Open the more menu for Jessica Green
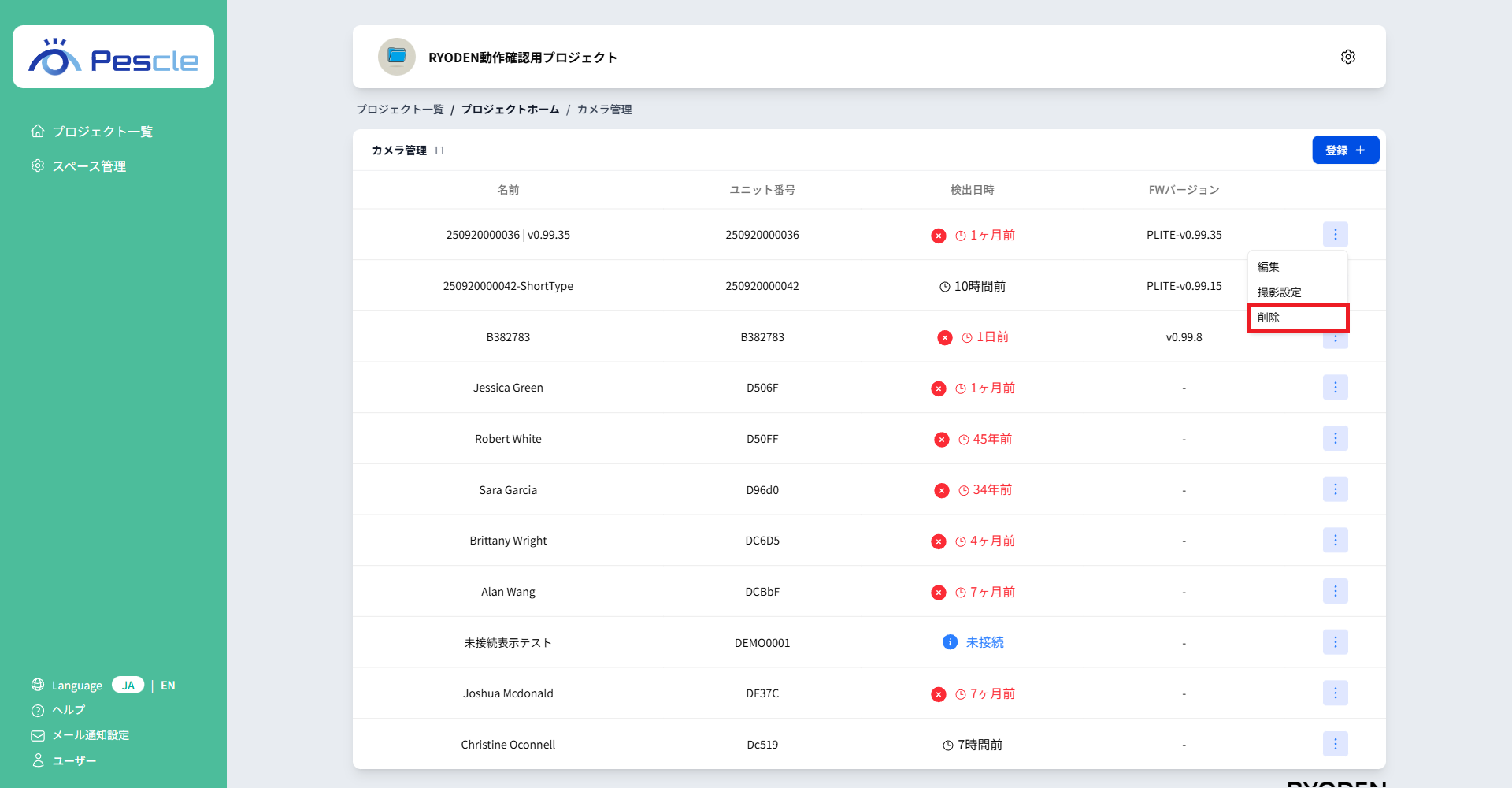 (1335, 388)
